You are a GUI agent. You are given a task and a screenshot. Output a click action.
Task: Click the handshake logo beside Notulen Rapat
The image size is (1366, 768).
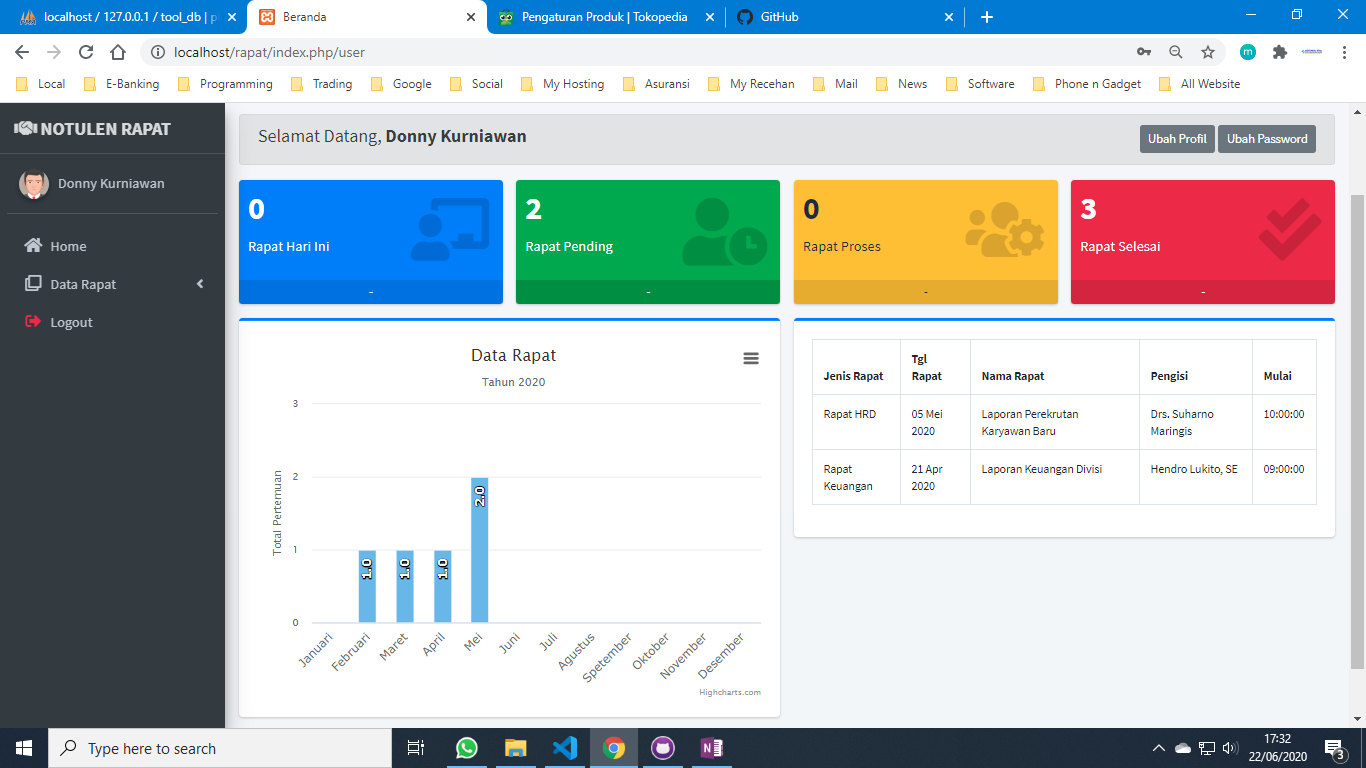click(x=25, y=129)
